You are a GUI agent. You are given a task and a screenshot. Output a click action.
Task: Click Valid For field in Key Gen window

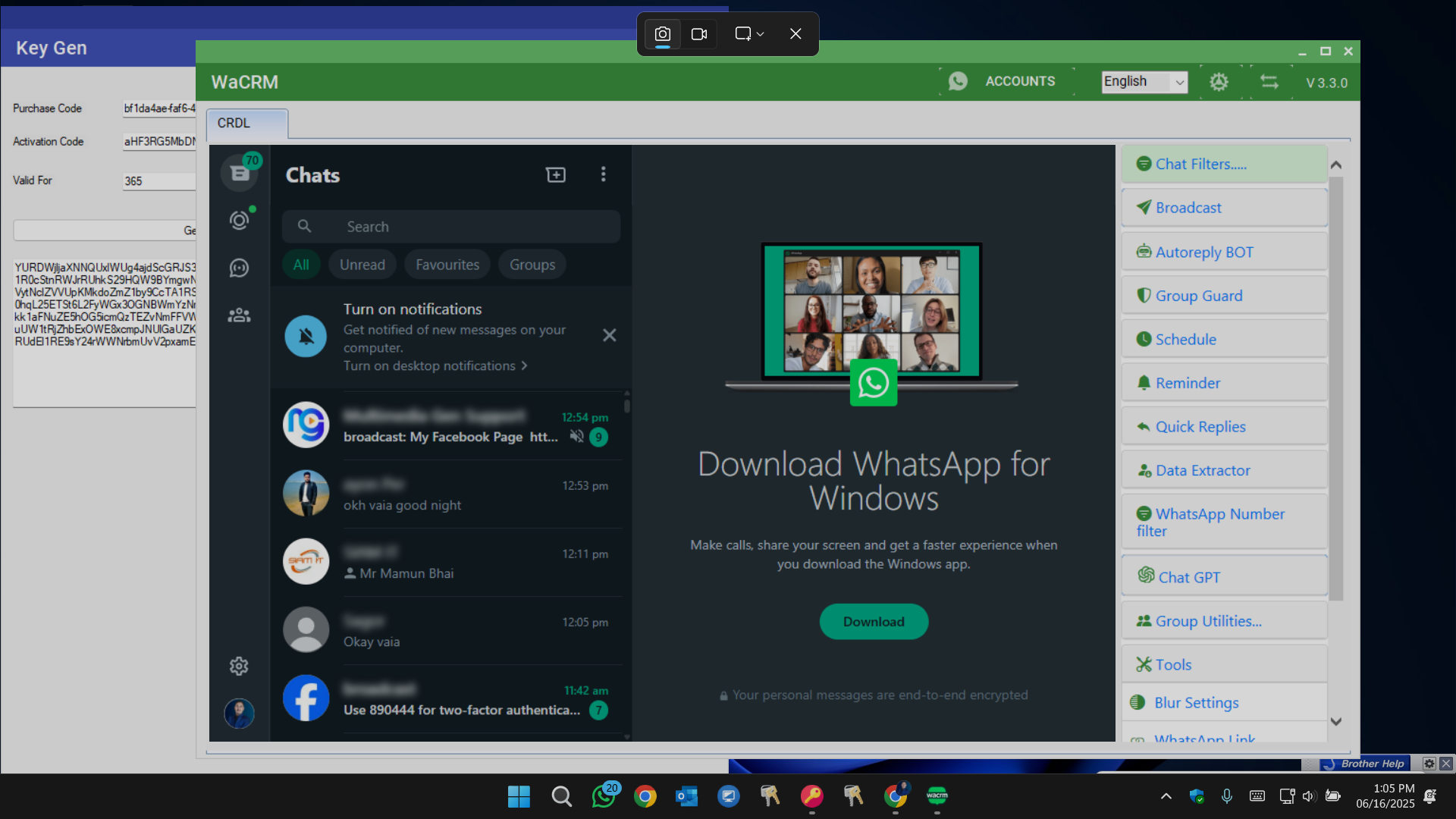(x=159, y=181)
